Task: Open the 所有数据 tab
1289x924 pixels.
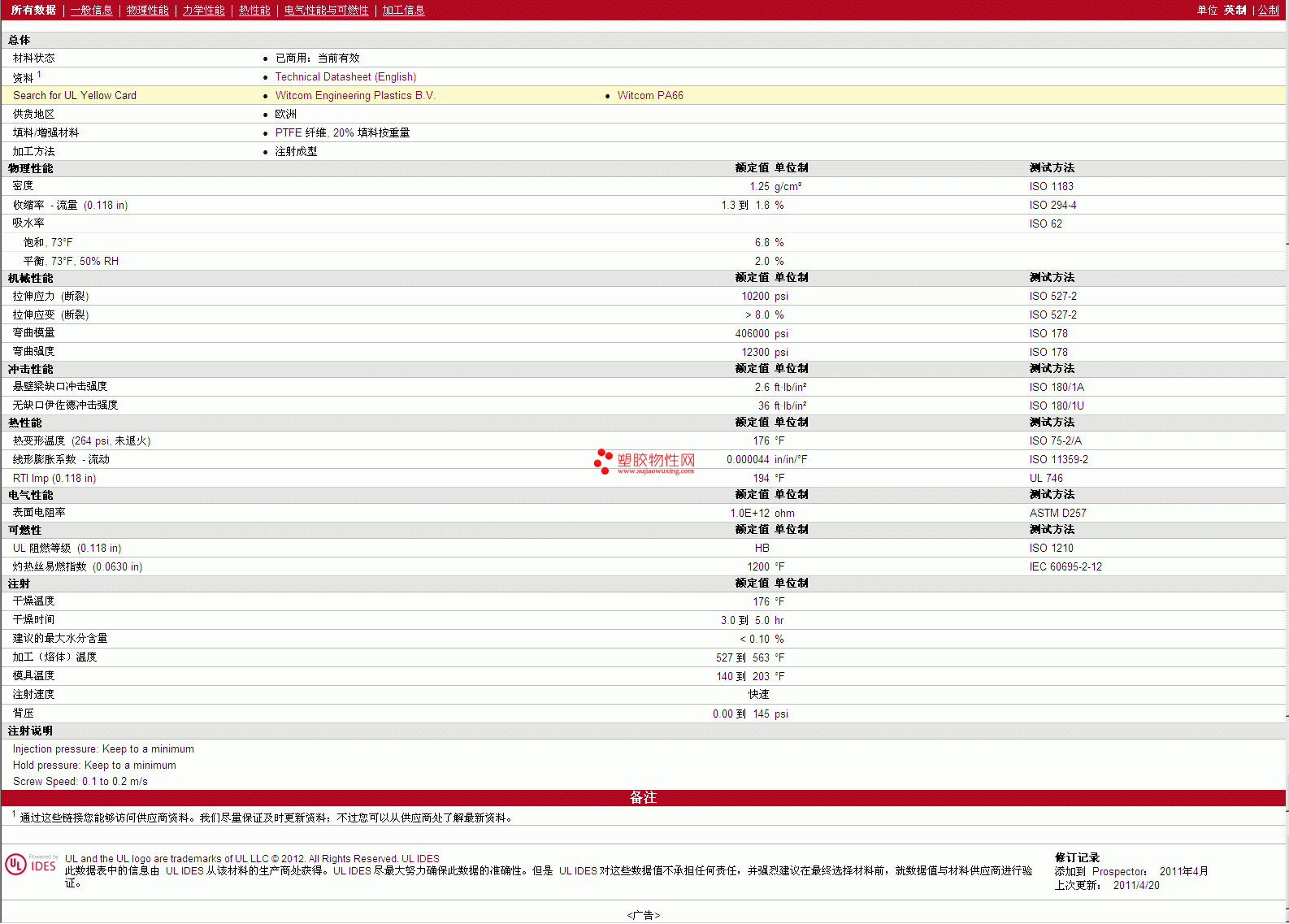Action: pos(33,11)
